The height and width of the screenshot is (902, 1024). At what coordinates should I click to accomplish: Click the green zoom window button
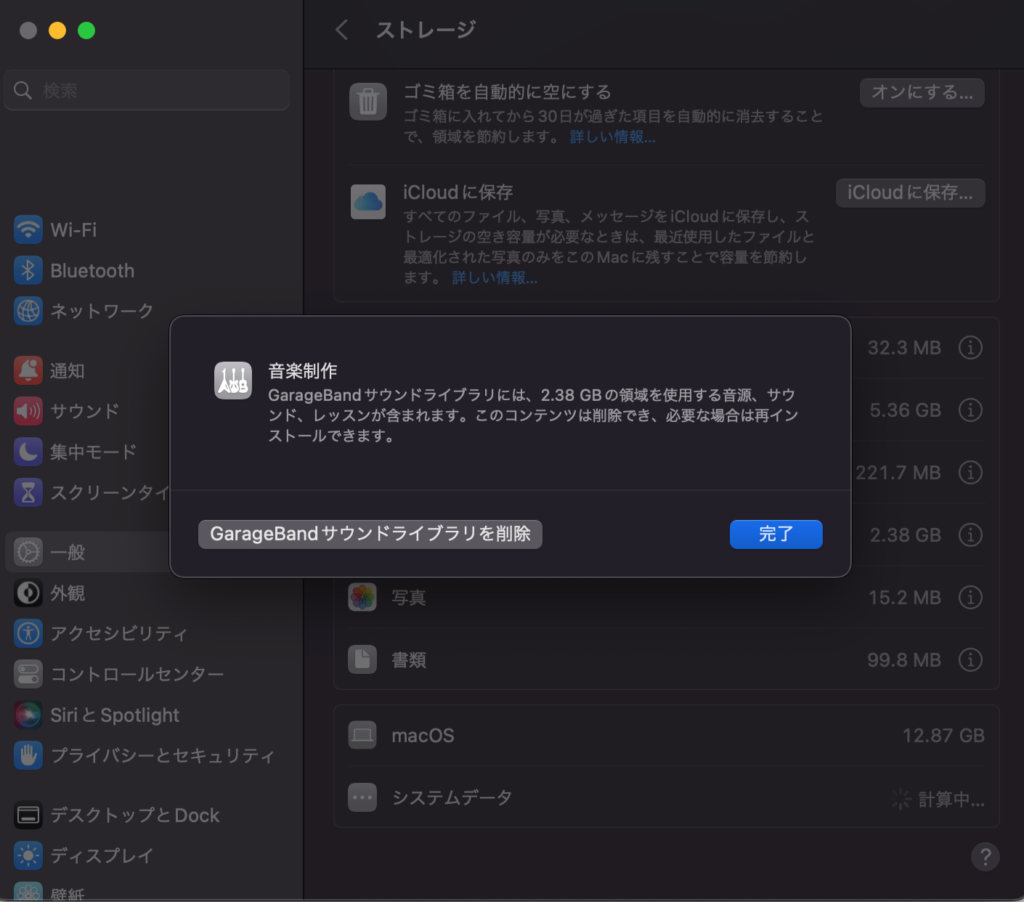coord(86,31)
